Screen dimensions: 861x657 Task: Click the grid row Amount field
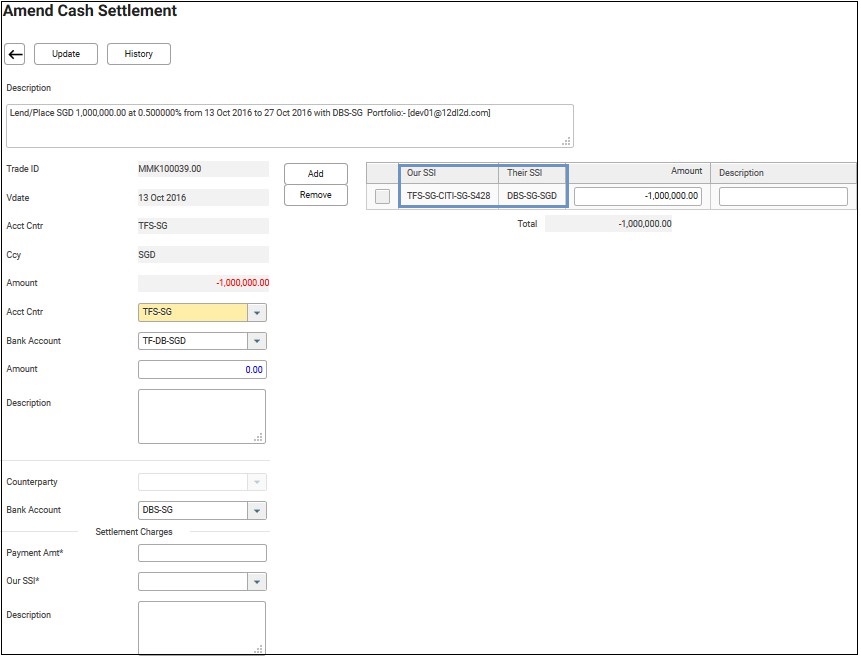[638, 197]
